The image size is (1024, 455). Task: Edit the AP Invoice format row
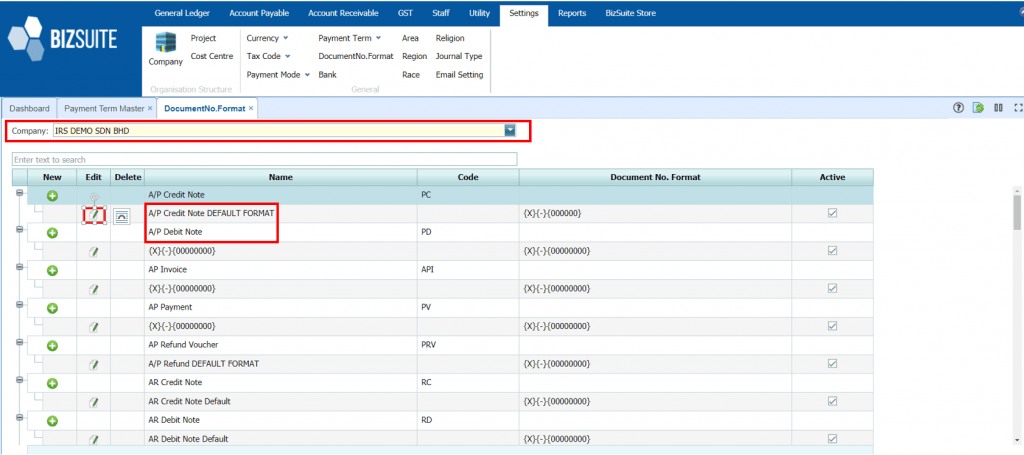pos(94,289)
